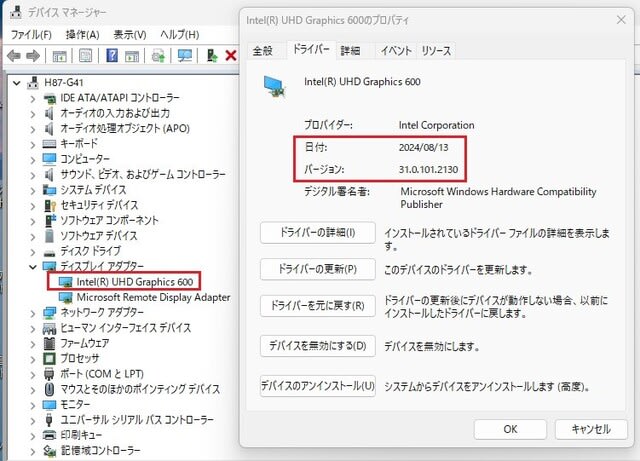
Task: Select the ドライバー tab
Action: point(311,49)
